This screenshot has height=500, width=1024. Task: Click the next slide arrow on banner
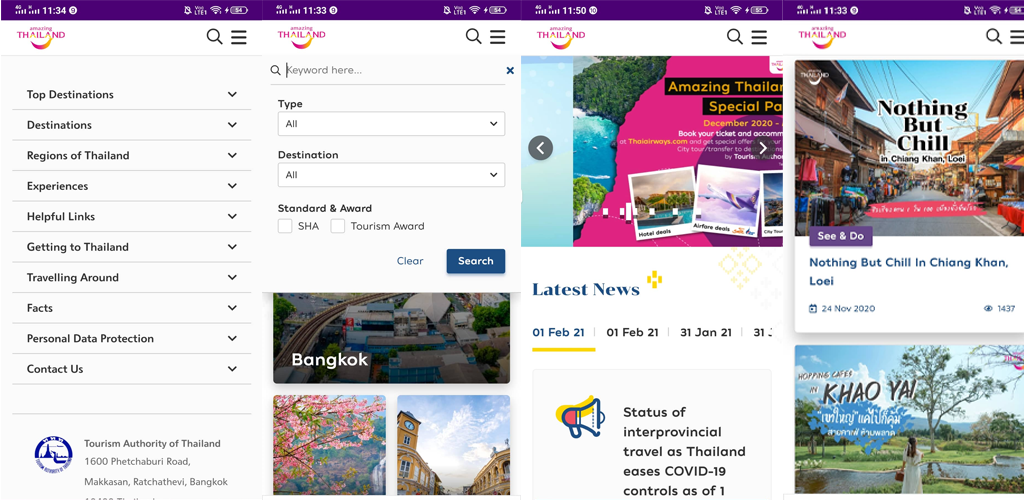tap(762, 148)
